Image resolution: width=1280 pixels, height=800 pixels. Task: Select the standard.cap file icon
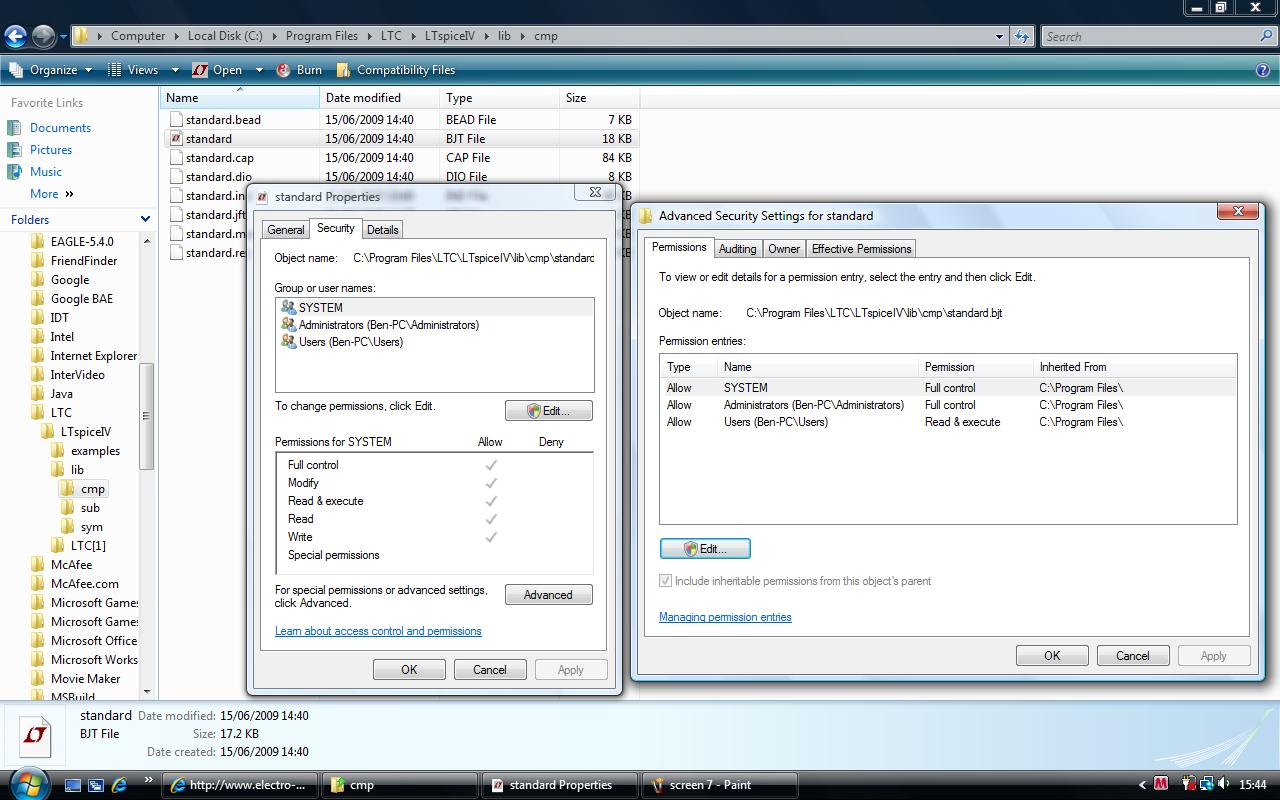pyautogui.click(x=176, y=158)
